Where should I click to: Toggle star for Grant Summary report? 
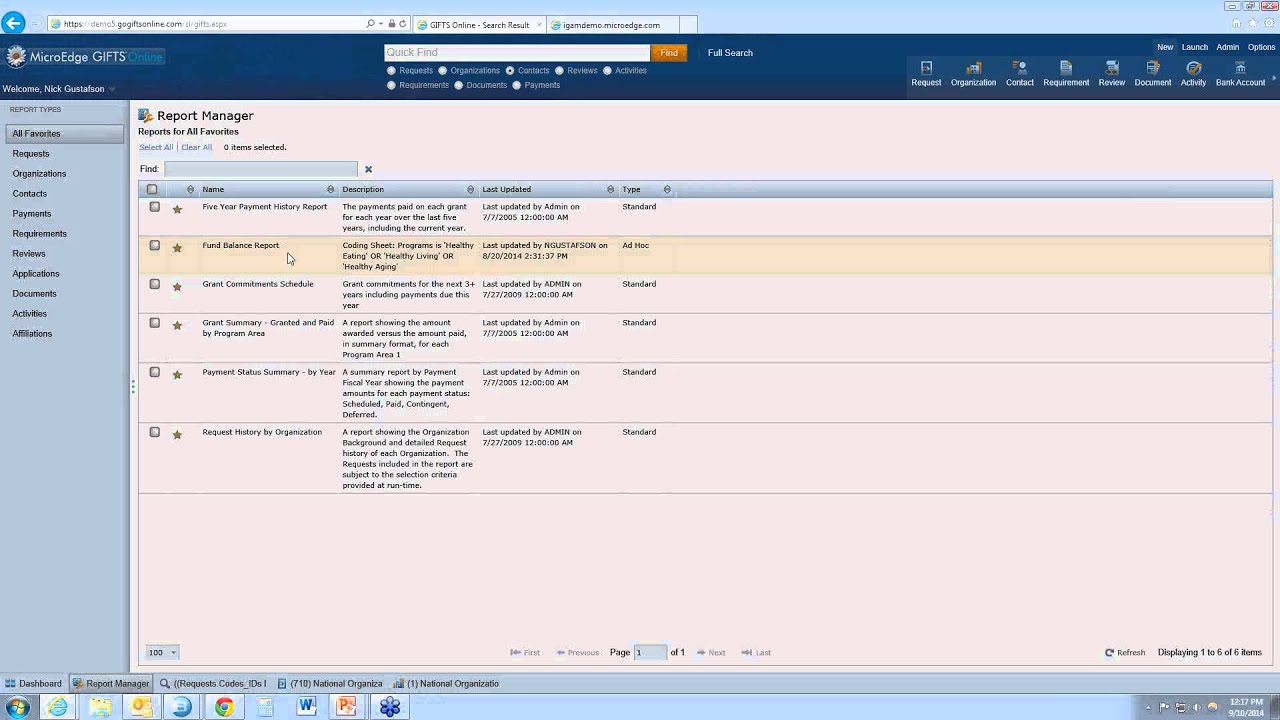coord(177,325)
